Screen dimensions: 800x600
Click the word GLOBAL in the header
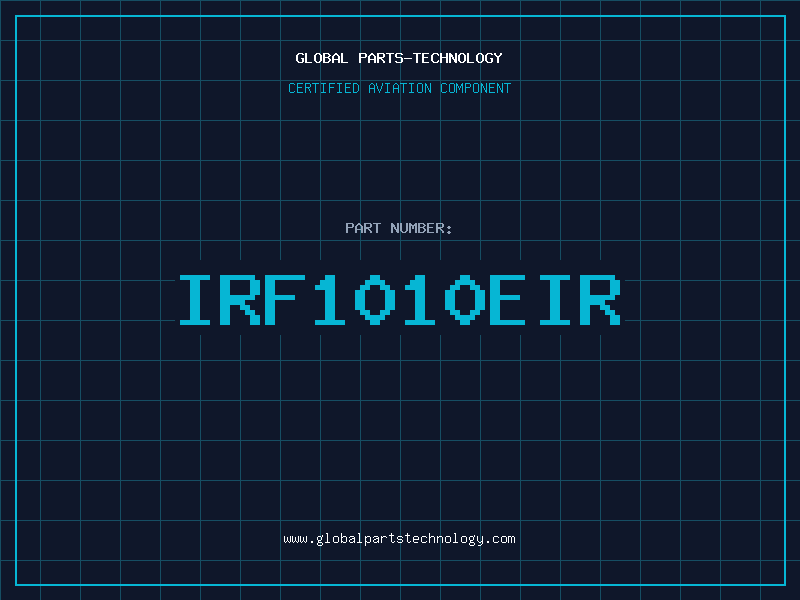321,58
